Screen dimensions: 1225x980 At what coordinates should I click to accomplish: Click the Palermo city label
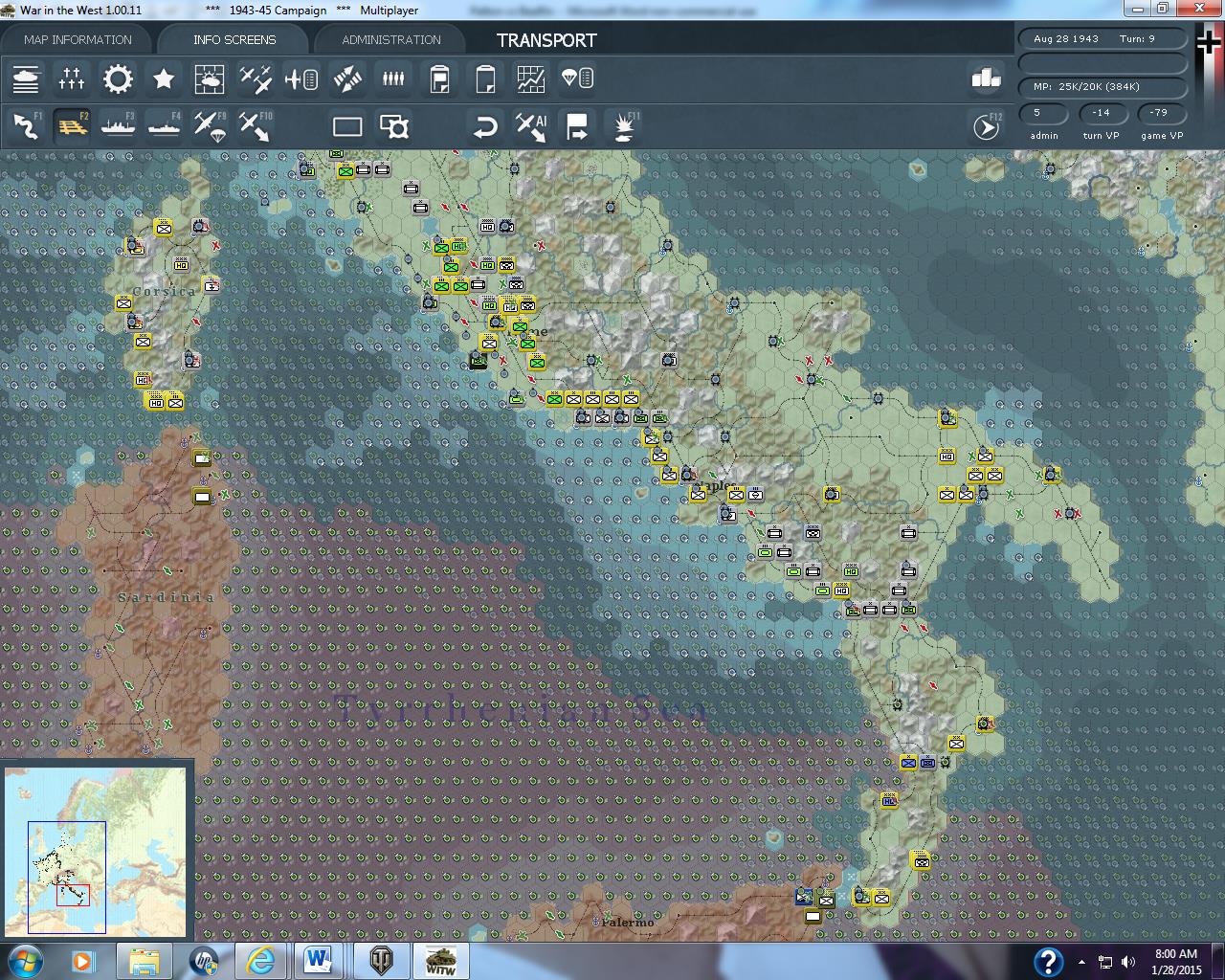tap(628, 923)
